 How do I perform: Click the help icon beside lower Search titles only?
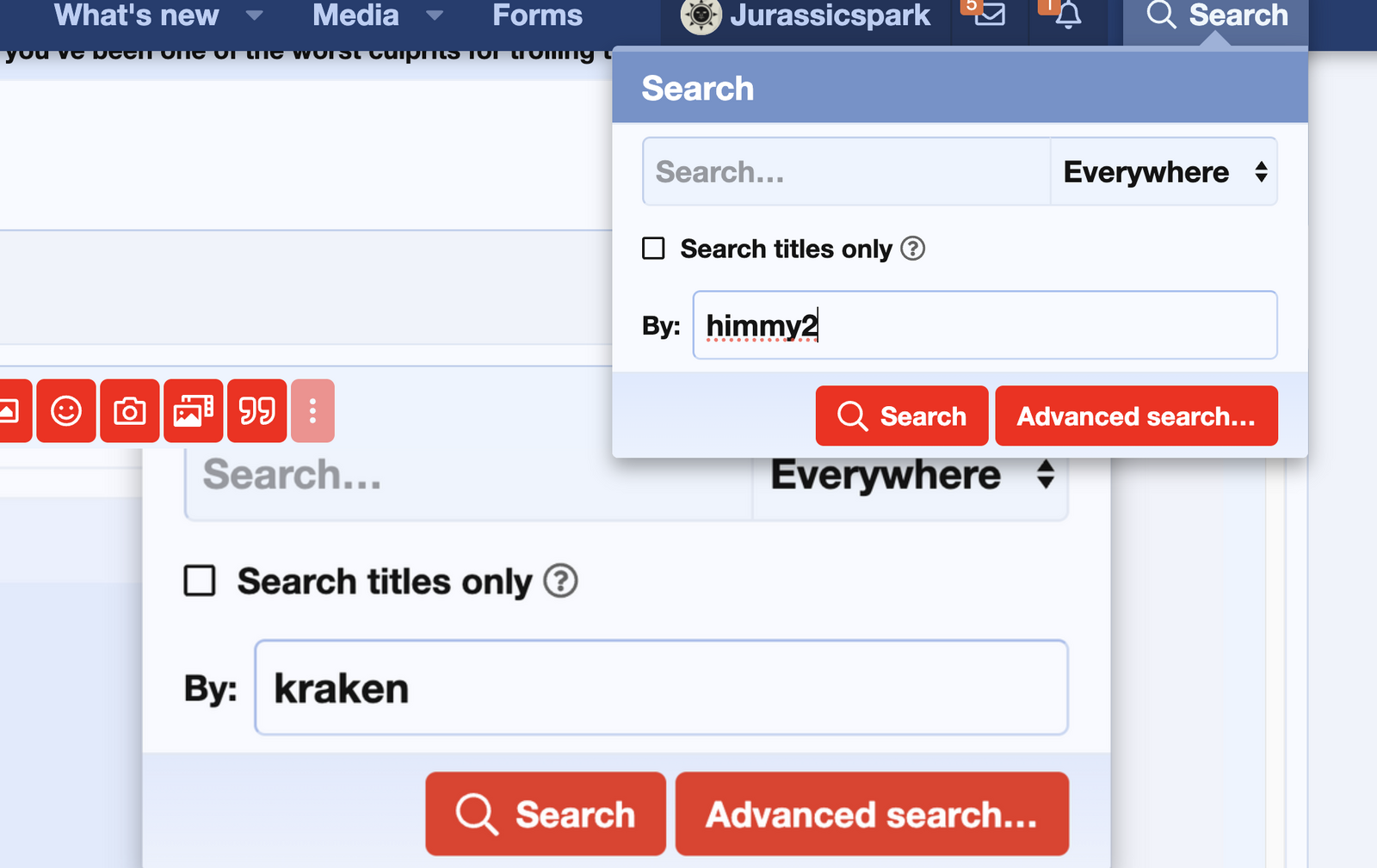(x=560, y=581)
